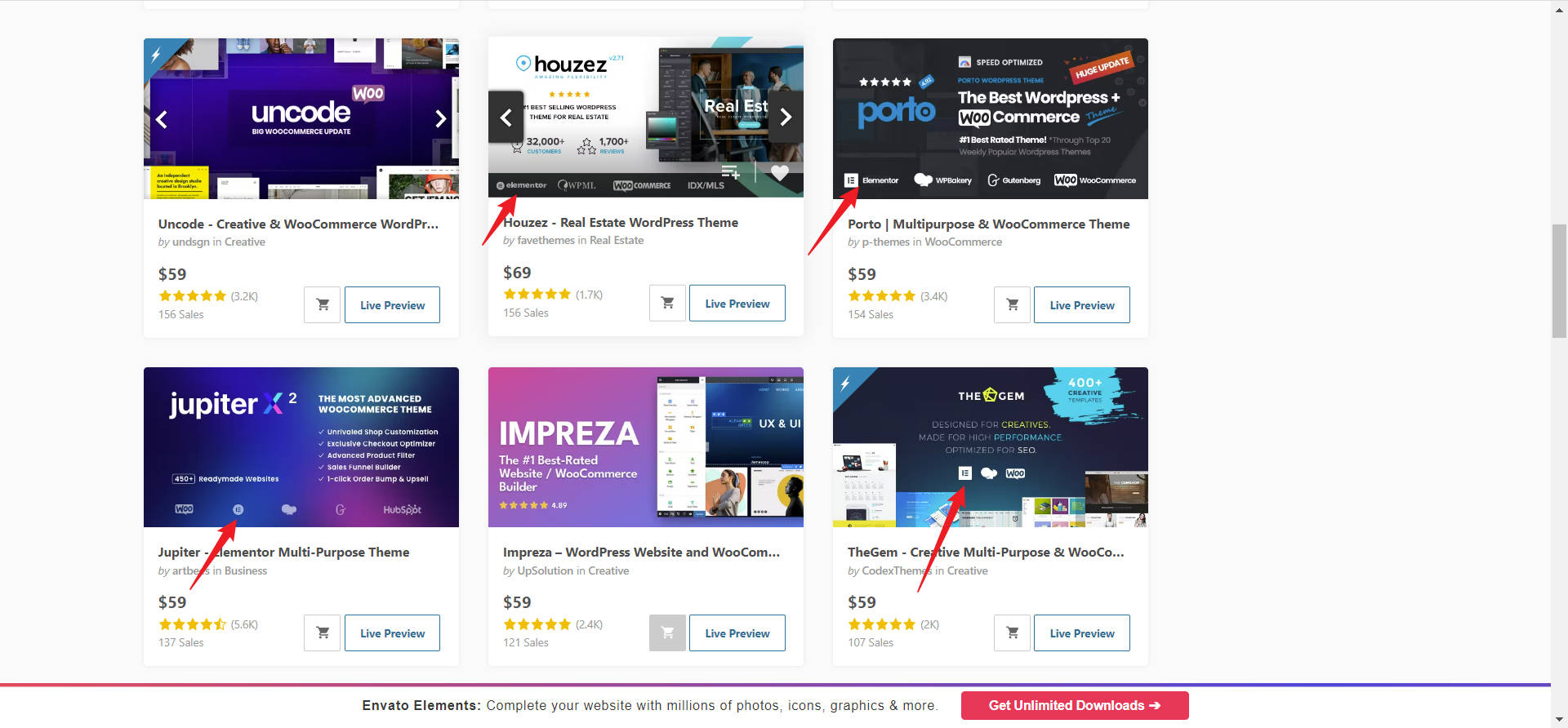This screenshot has width=1568, height=728.
Task: Add Houzez theme to cart
Action: pyautogui.click(x=667, y=303)
